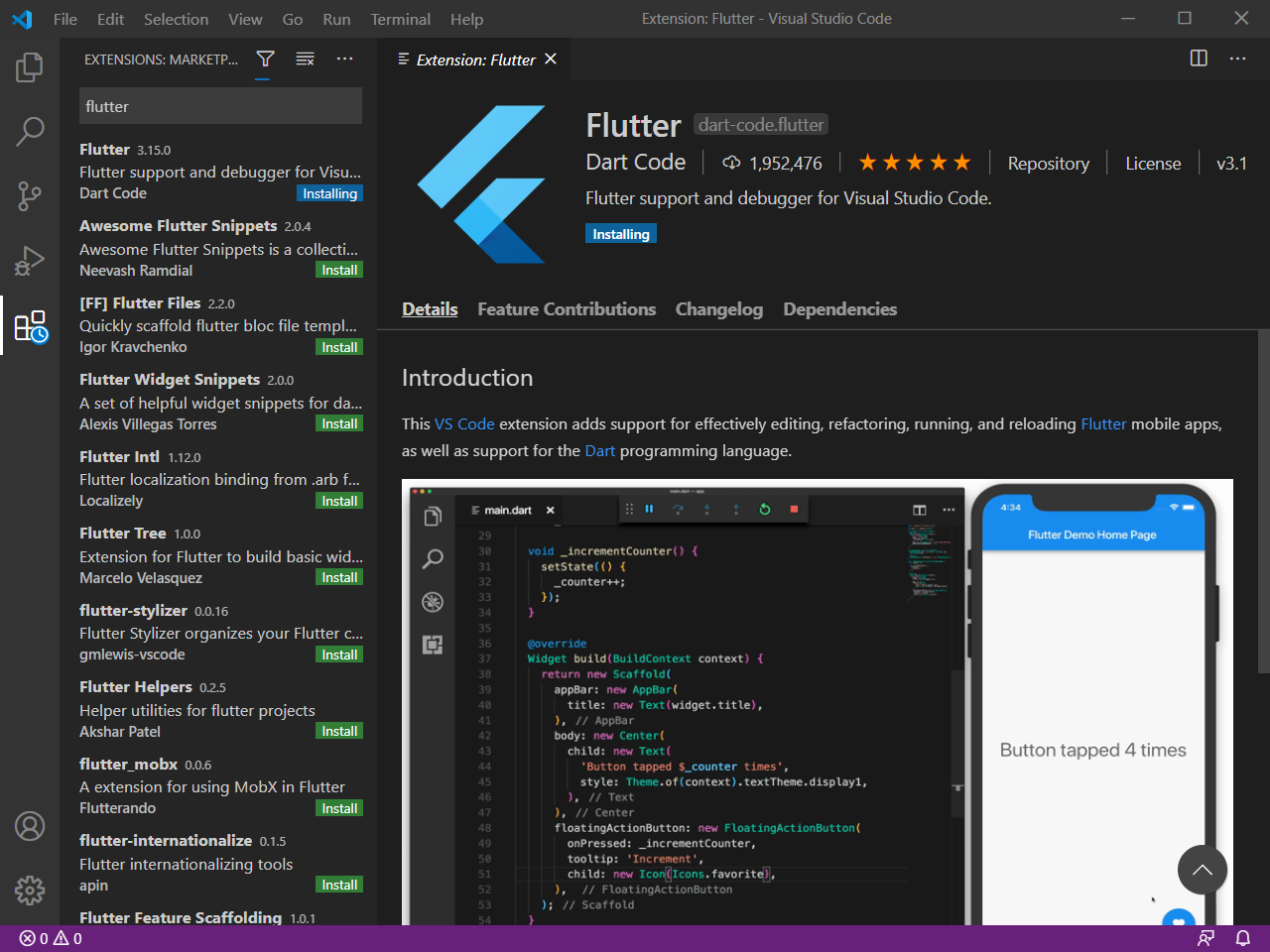Screen dimensions: 1270x952
Task: Open the Search view in activity bar
Action: pyautogui.click(x=30, y=131)
